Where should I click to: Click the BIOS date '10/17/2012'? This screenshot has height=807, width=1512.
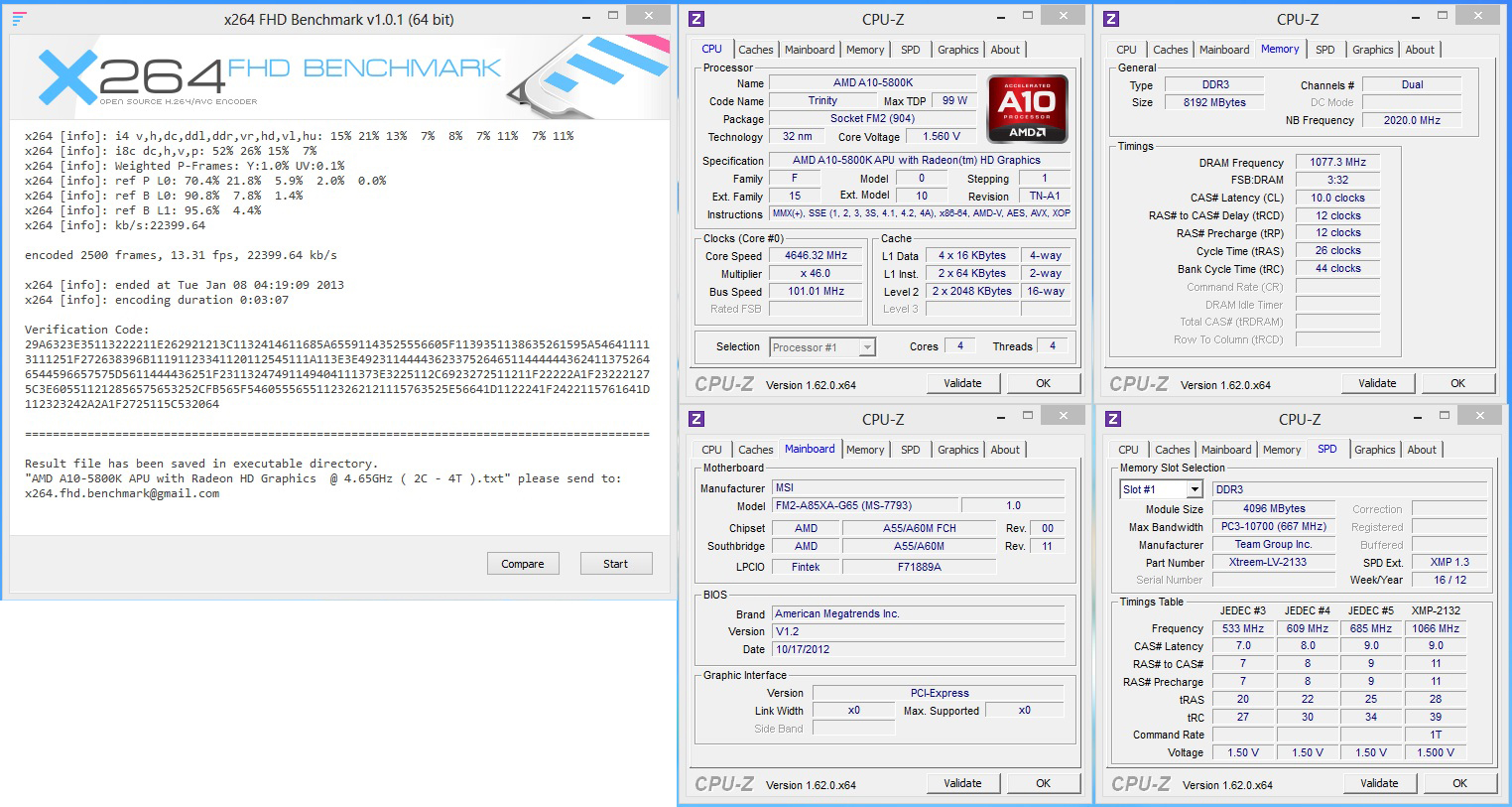coord(919,650)
